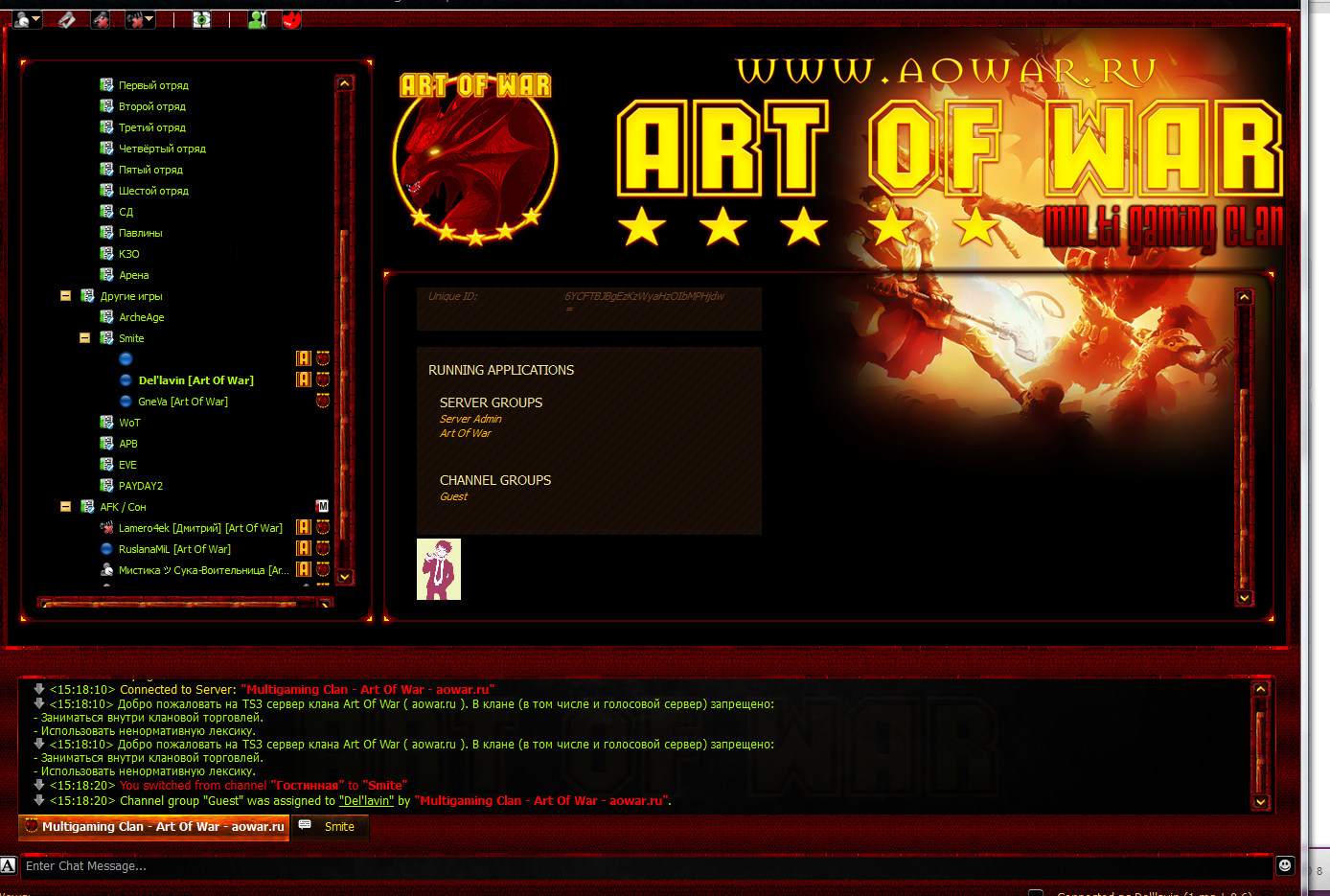
Task: Open the mute speakers dropdown arrow
Action: (149, 19)
